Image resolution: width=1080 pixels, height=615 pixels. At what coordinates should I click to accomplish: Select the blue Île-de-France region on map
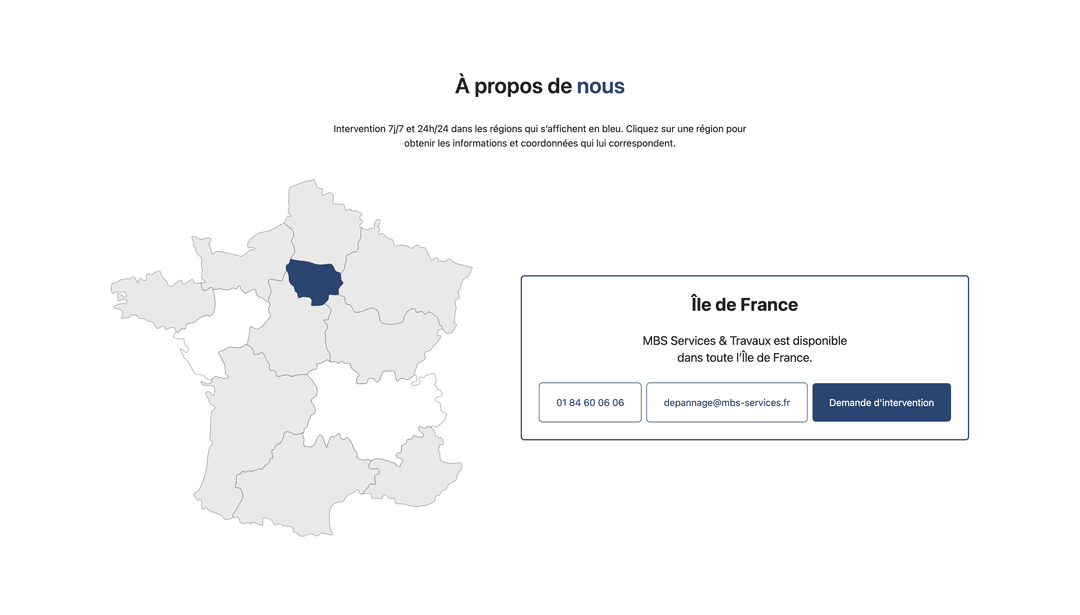point(314,280)
